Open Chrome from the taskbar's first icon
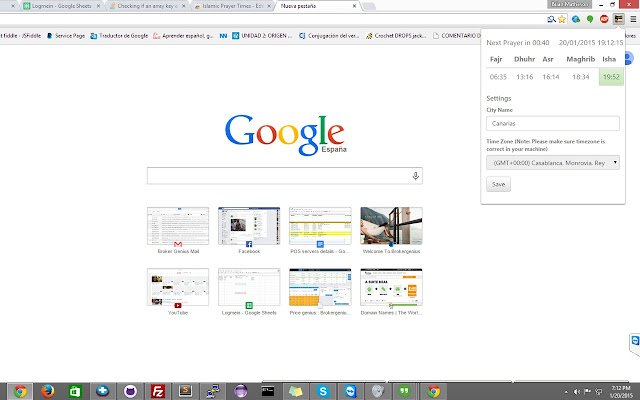Image resolution: width=640 pixels, height=400 pixels. (20, 391)
